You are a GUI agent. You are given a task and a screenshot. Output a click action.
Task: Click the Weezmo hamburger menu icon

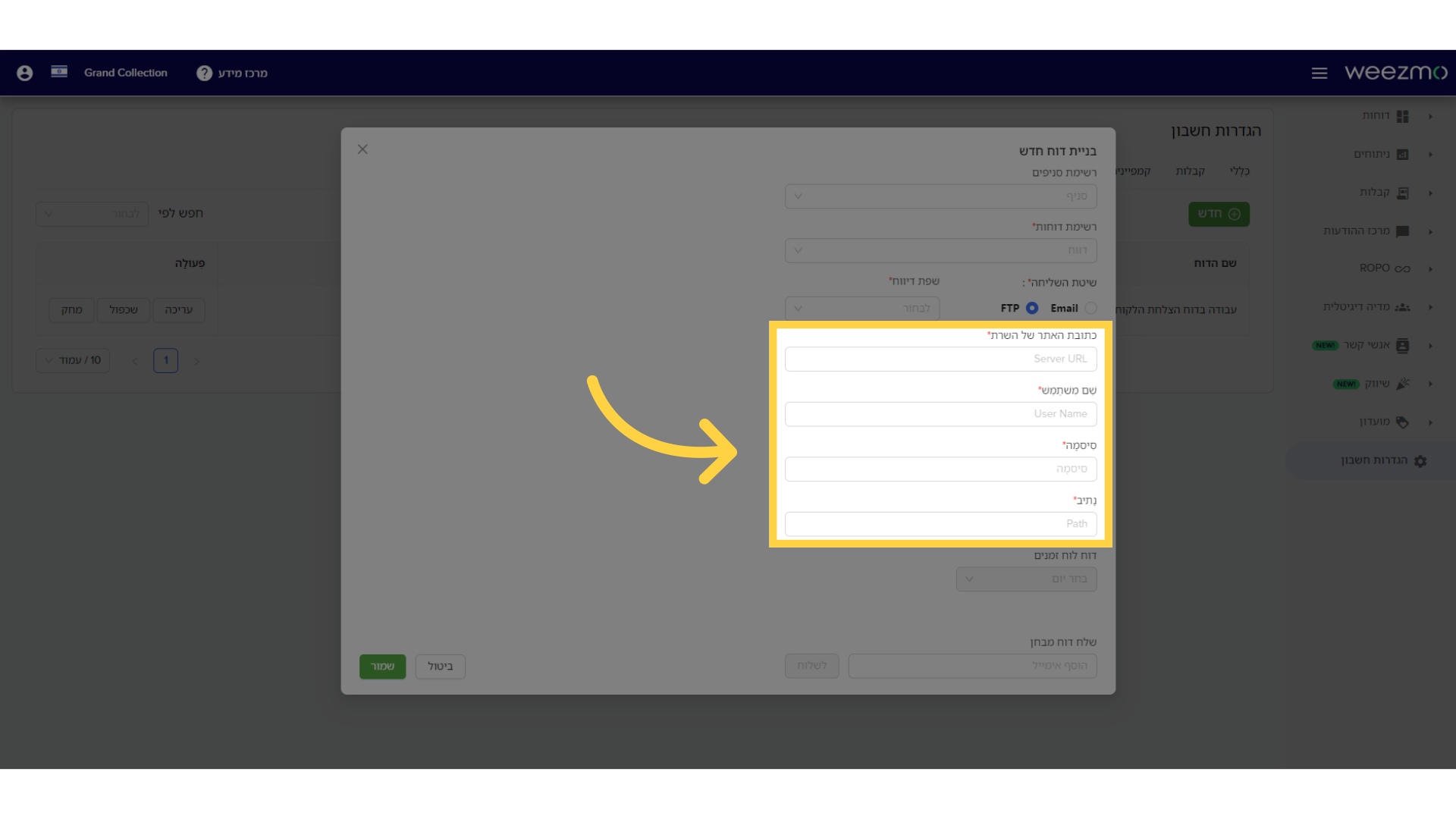pyautogui.click(x=1319, y=72)
